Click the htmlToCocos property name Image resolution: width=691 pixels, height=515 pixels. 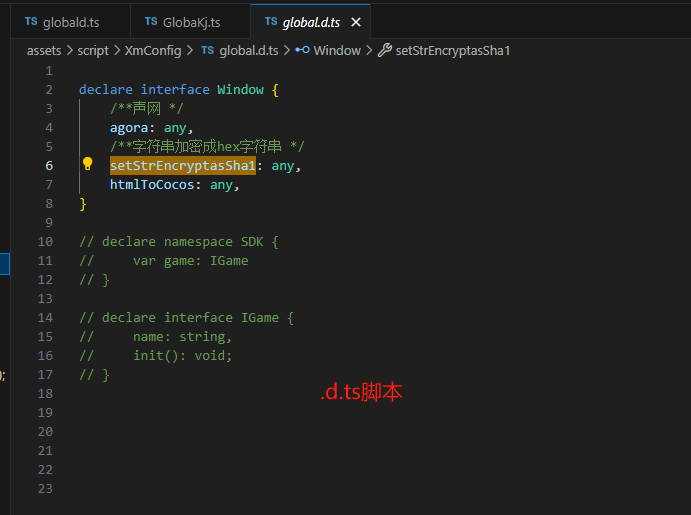(x=152, y=185)
